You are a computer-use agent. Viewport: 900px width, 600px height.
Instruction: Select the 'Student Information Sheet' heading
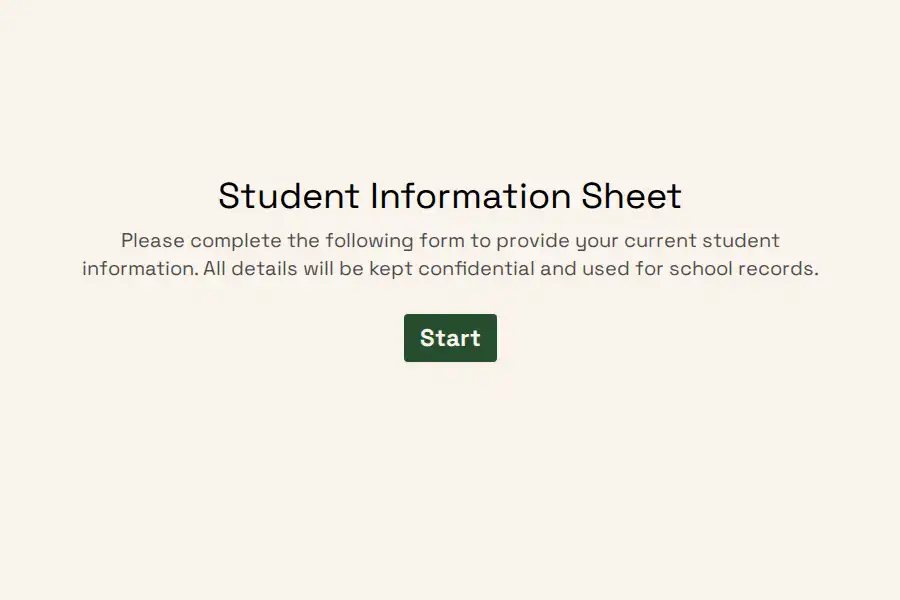click(x=450, y=196)
